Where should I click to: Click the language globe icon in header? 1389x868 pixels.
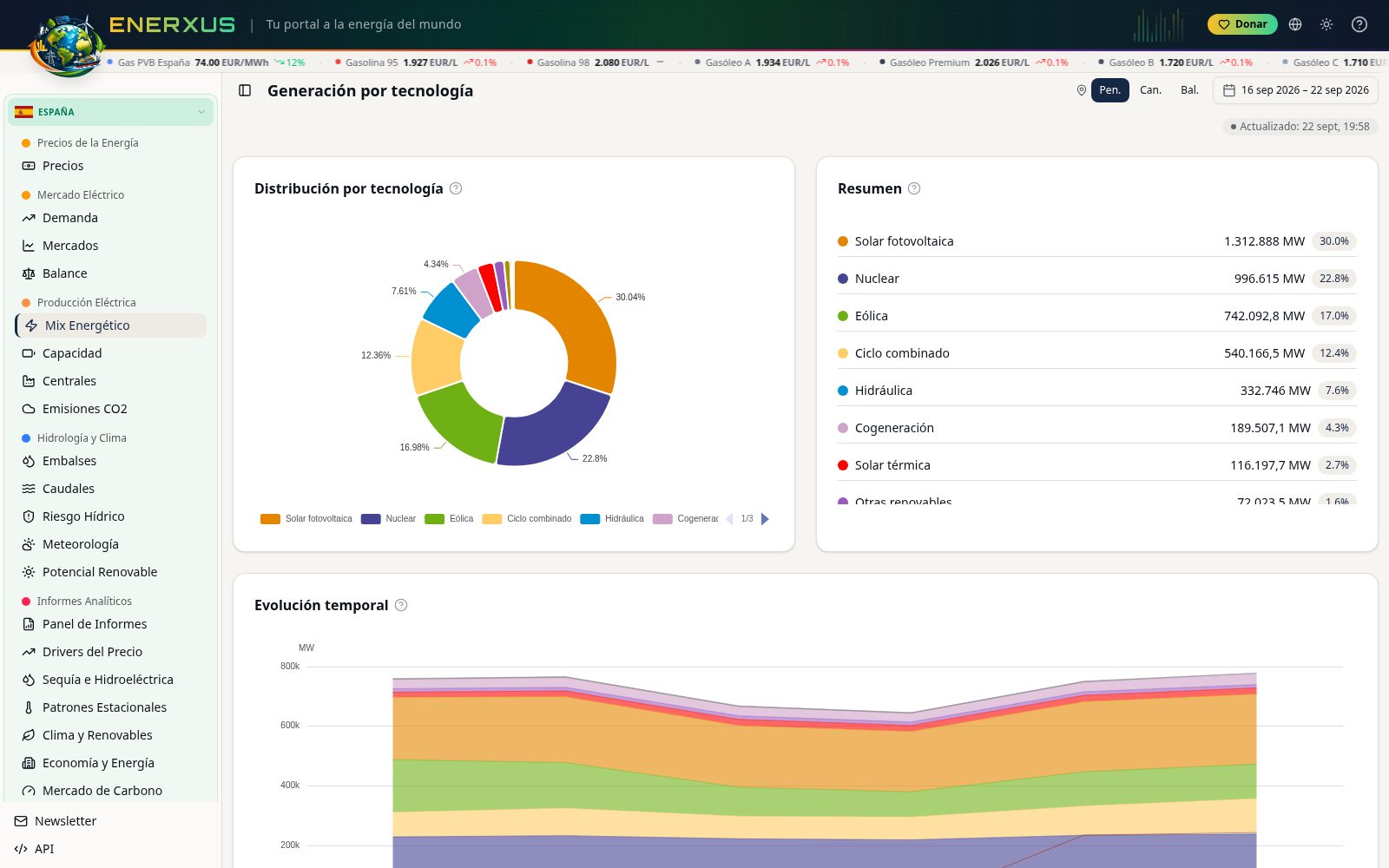1295,24
